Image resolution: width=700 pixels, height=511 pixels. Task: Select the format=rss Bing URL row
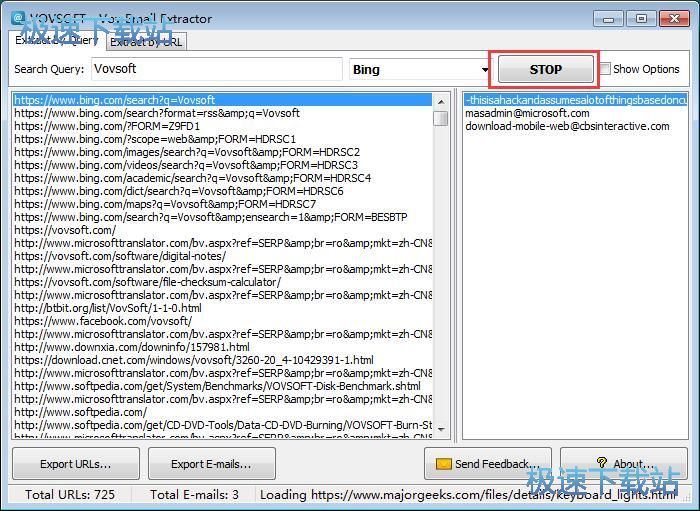pos(222,113)
